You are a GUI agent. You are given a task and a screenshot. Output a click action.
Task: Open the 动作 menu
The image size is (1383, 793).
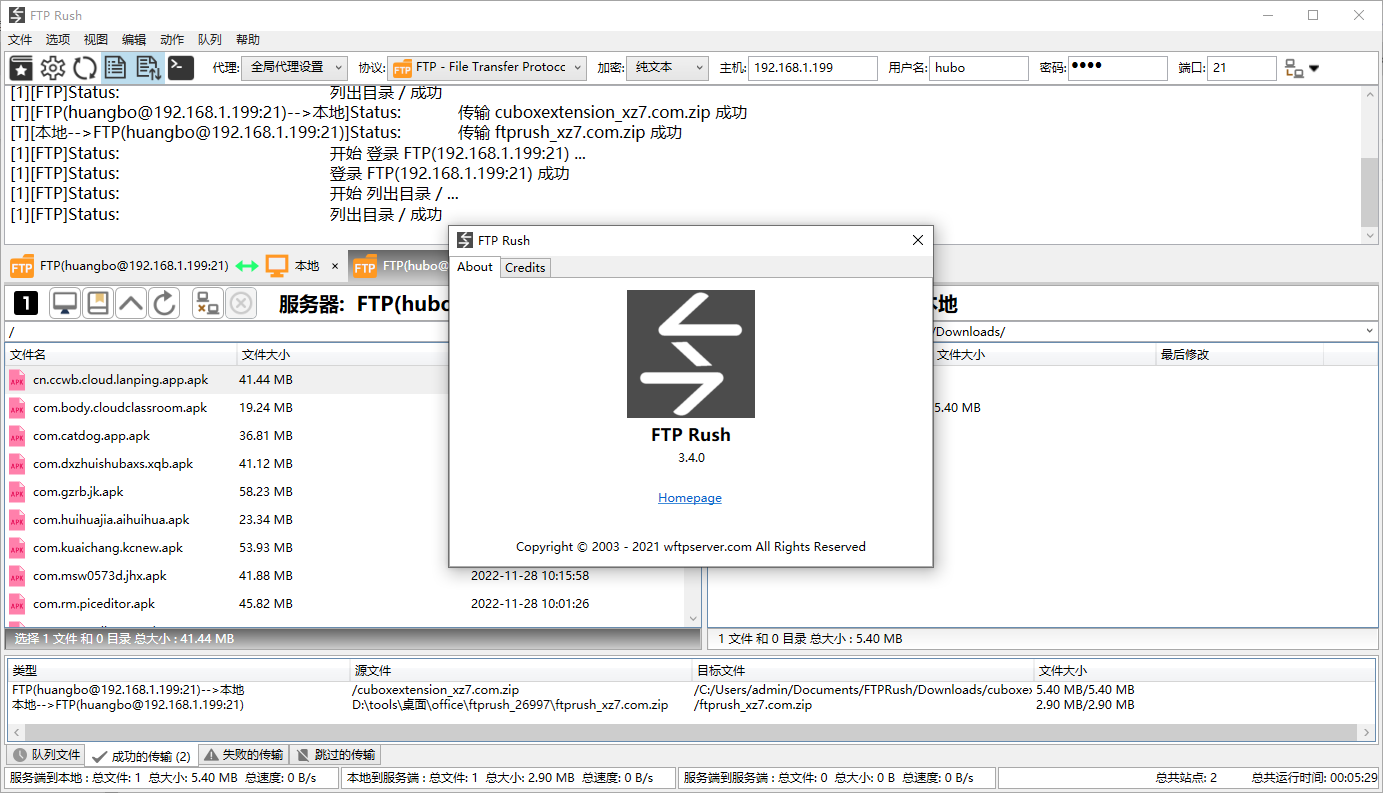point(172,40)
